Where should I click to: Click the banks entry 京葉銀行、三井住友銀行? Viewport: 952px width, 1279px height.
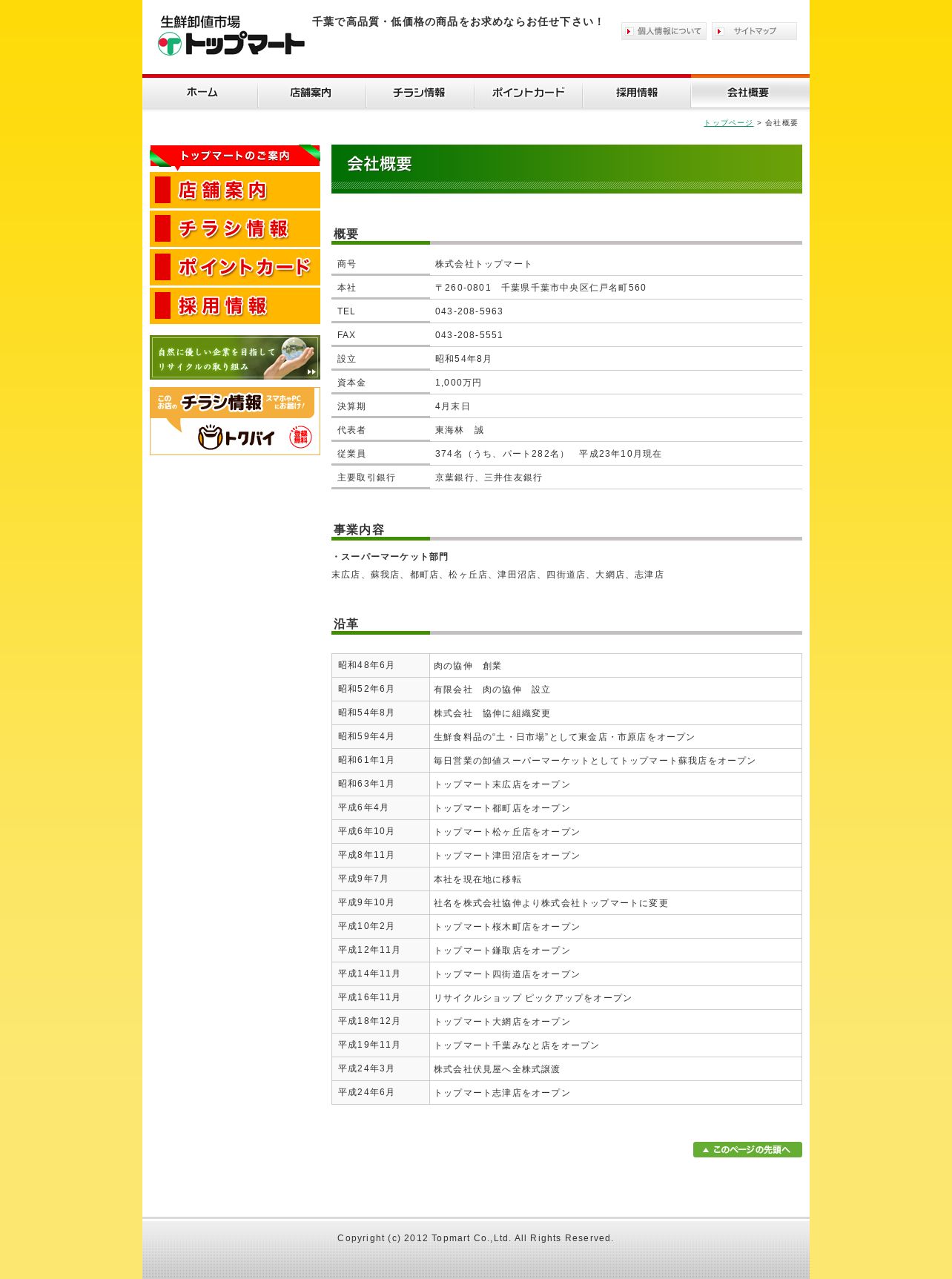pos(489,477)
